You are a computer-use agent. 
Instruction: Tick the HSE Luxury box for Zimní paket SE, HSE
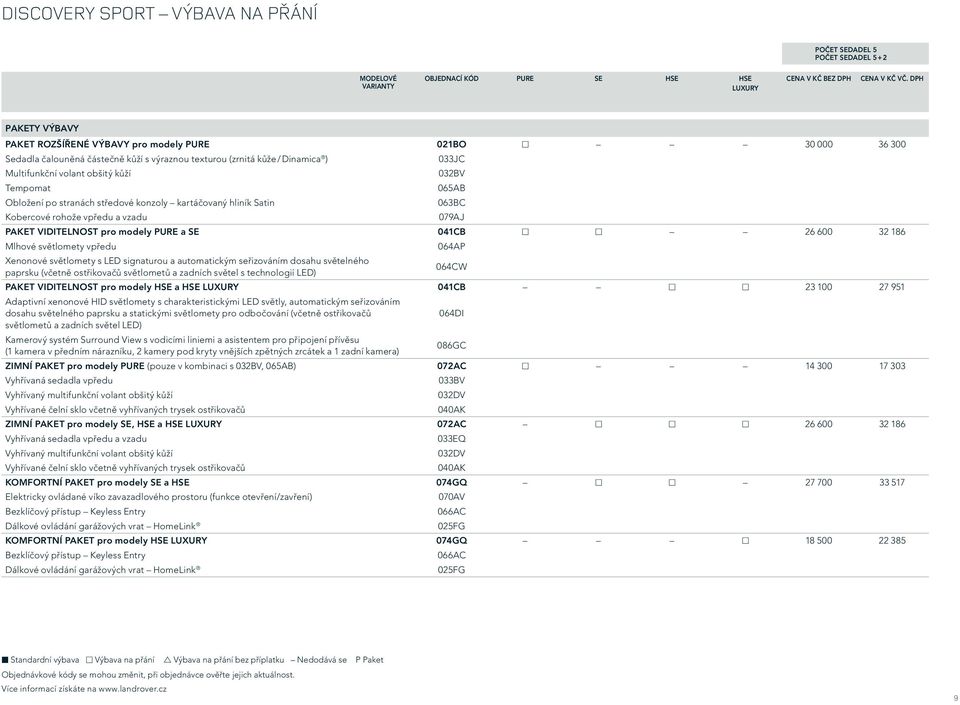tap(745, 424)
